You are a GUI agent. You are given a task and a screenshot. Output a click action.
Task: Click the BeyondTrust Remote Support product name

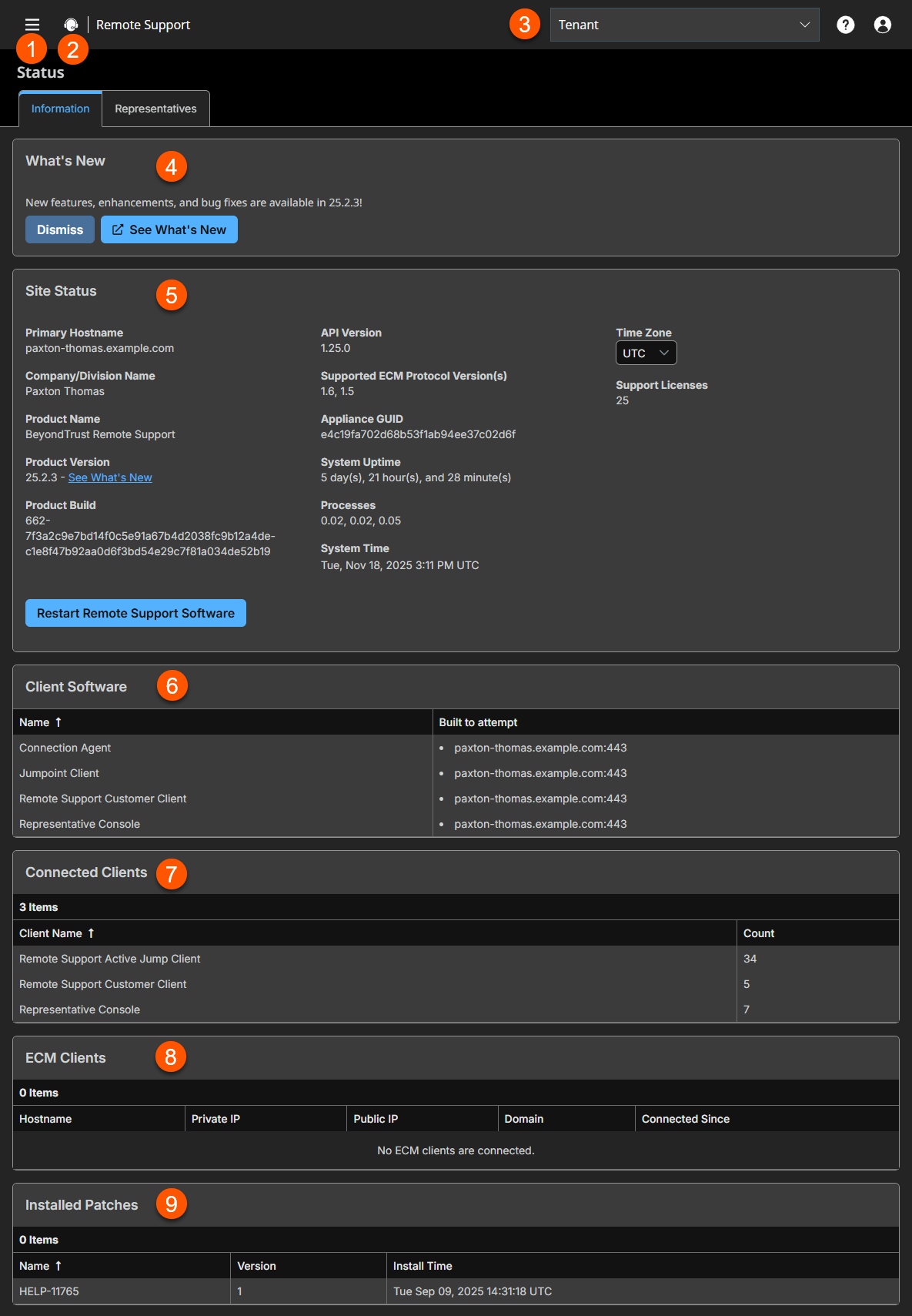(100, 434)
